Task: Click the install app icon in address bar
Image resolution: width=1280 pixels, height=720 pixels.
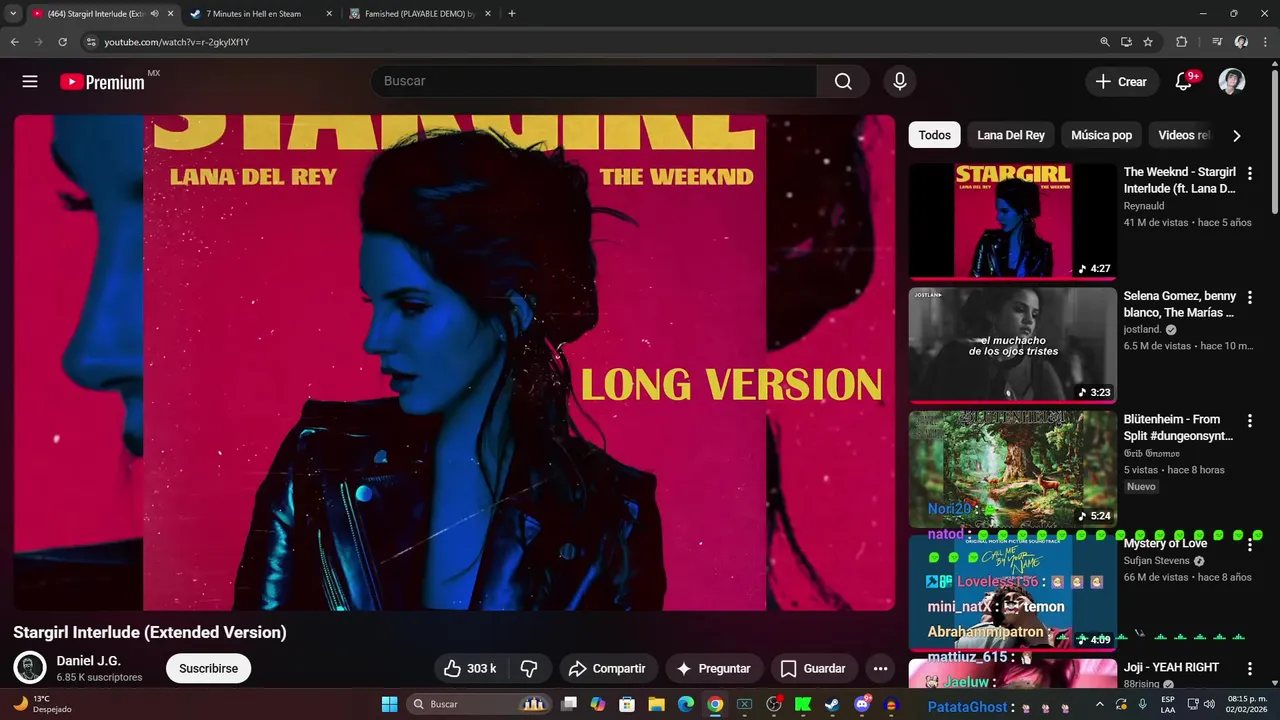Action: coord(1126,42)
